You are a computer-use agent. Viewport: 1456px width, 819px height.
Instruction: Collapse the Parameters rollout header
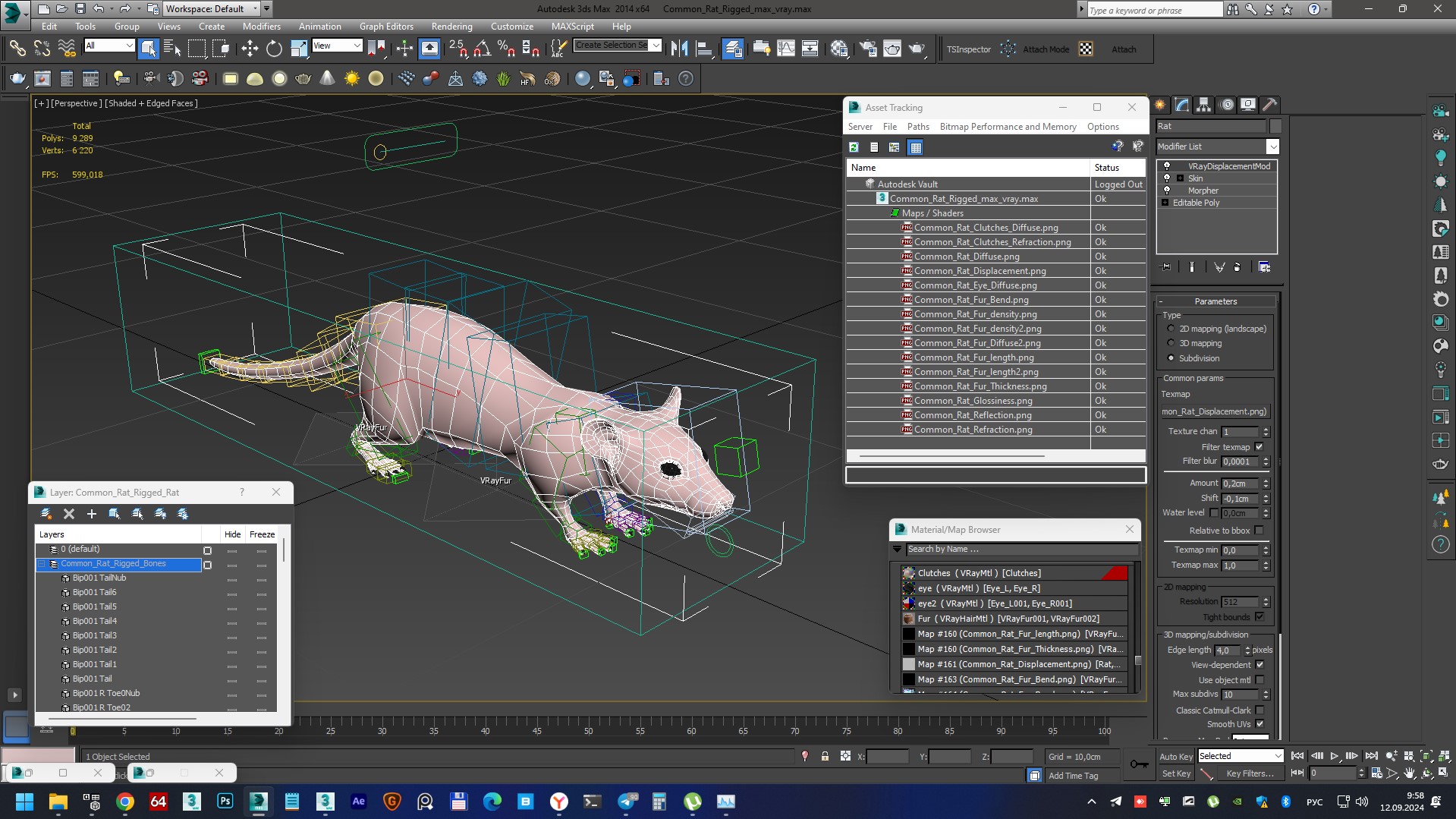tap(1215, 301)
